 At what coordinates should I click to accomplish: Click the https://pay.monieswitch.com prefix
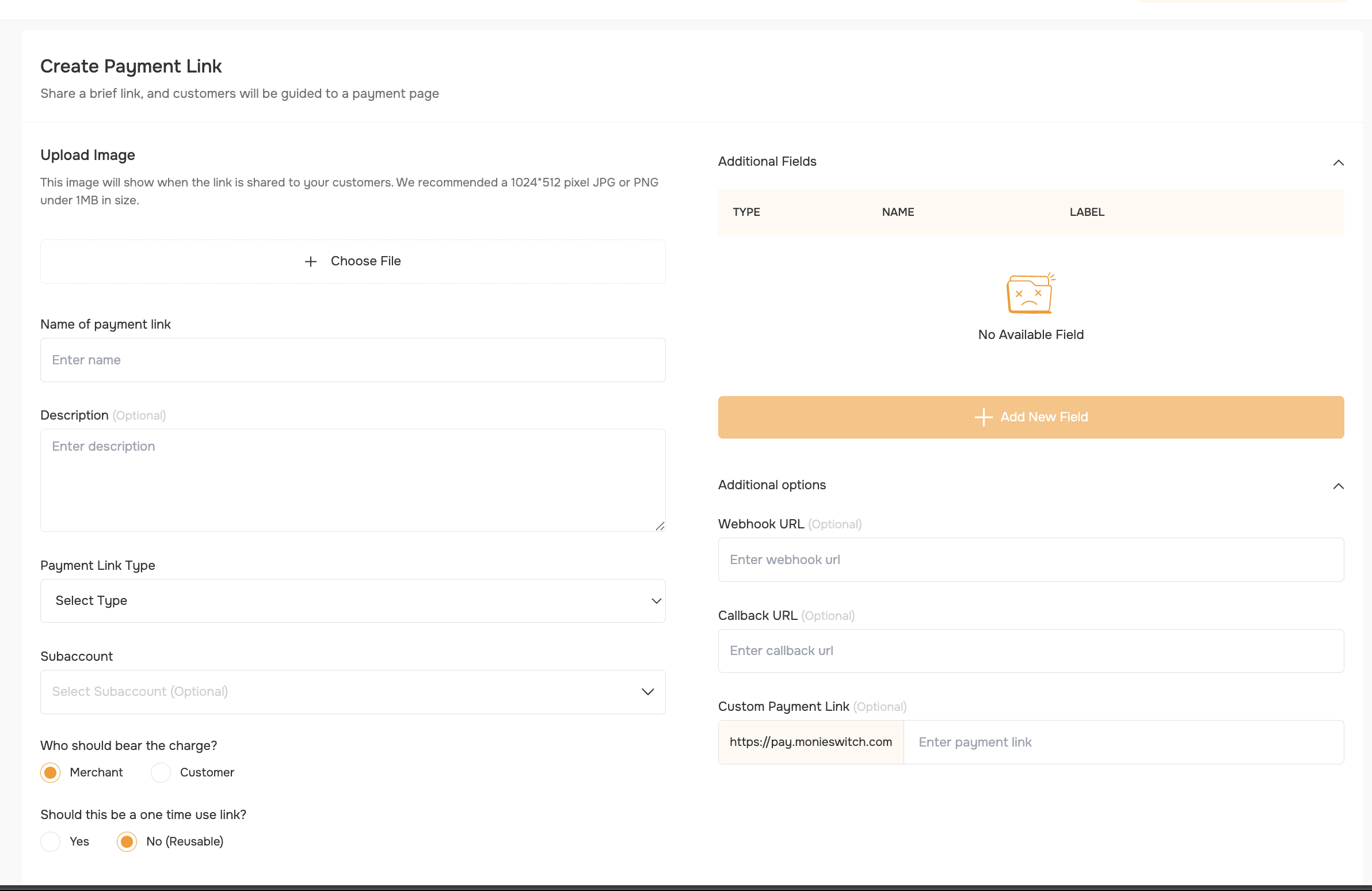810,742
